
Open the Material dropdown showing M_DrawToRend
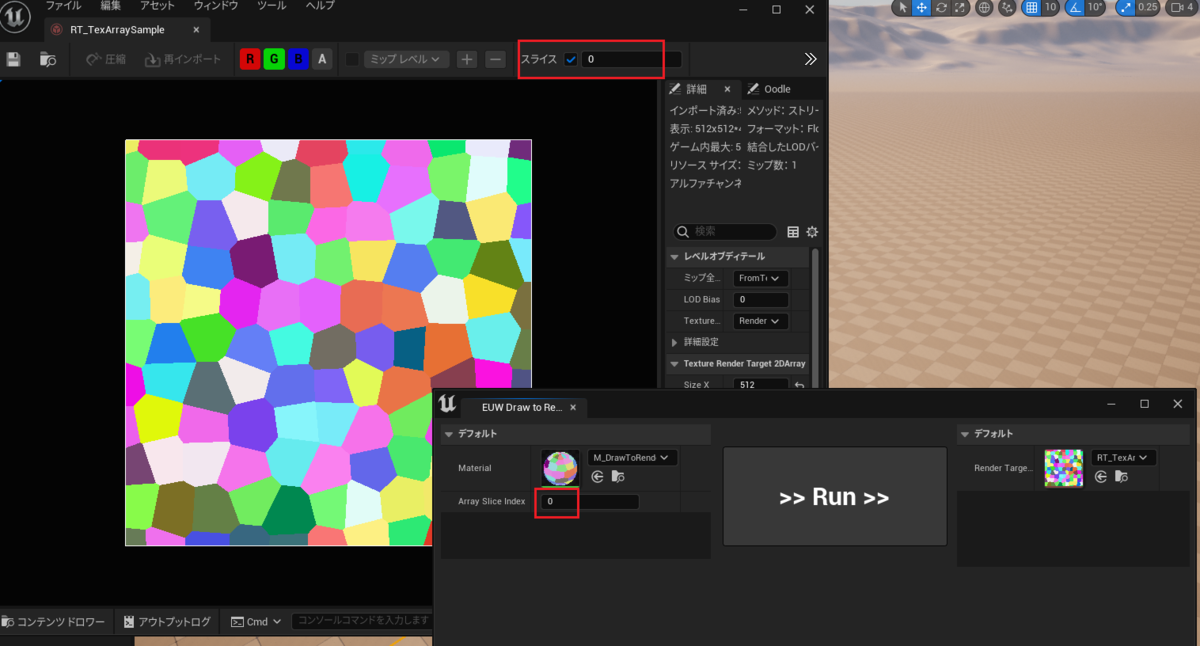coord(632,457)
